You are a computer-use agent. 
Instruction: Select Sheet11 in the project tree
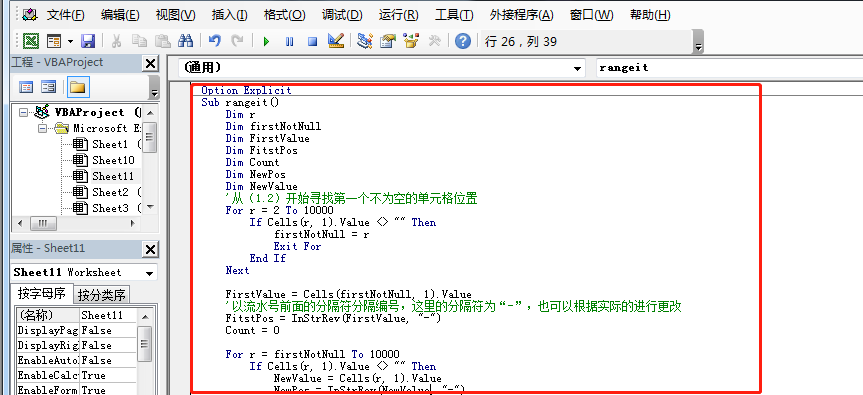tap(113, 177)
